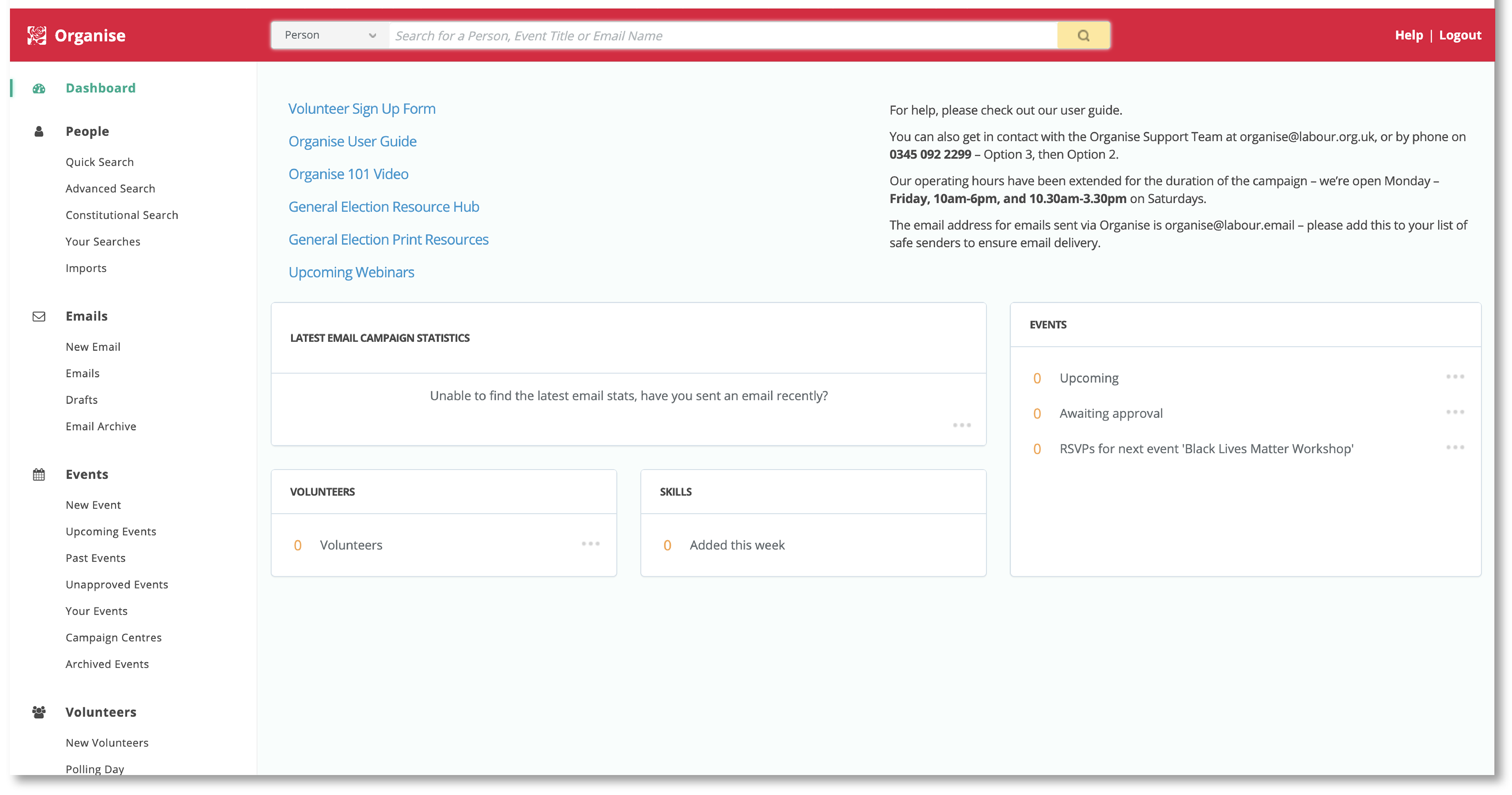Click RSVPs for 'Black Lives Matter Workshop' row
This screenshot has width=1512, height=795.
click(x=1245, y=448)
